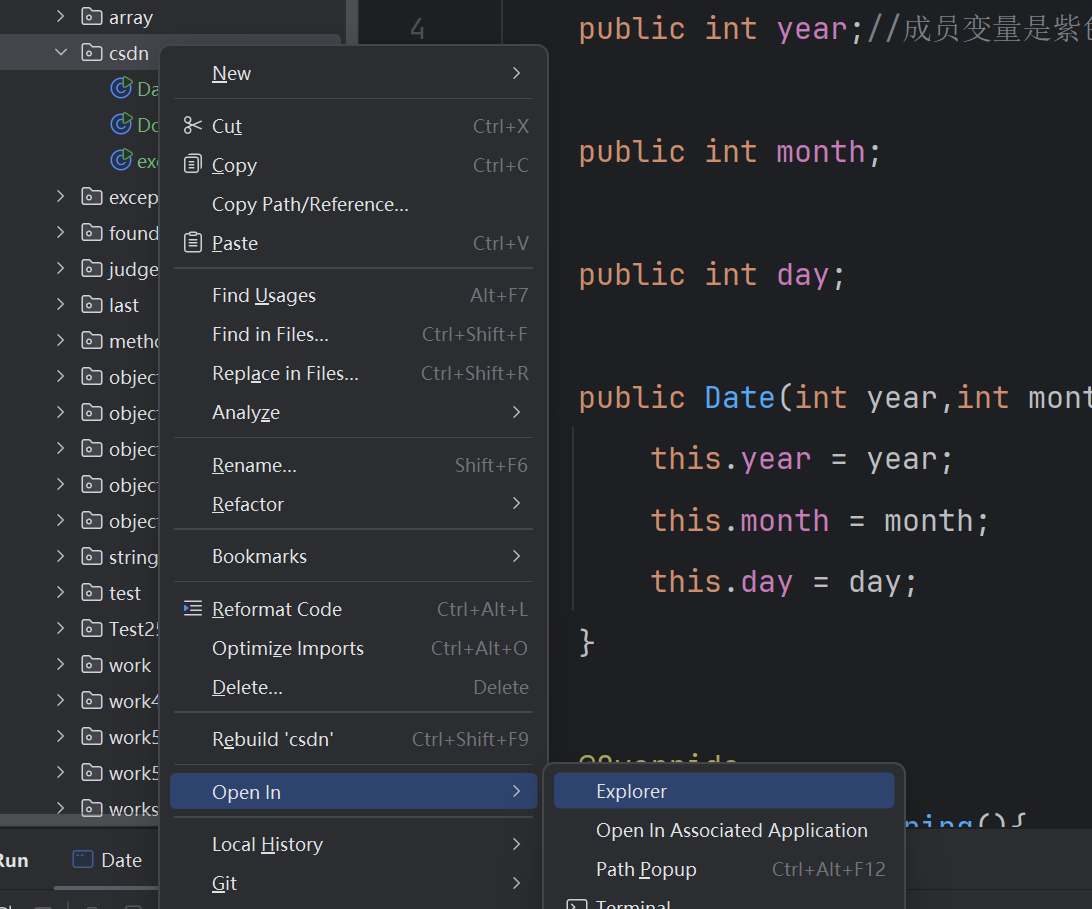The height and width of the screenshot is (909, 1092).
Task: Select Copy Path/Reference...
Action: [x=353, y=204]
